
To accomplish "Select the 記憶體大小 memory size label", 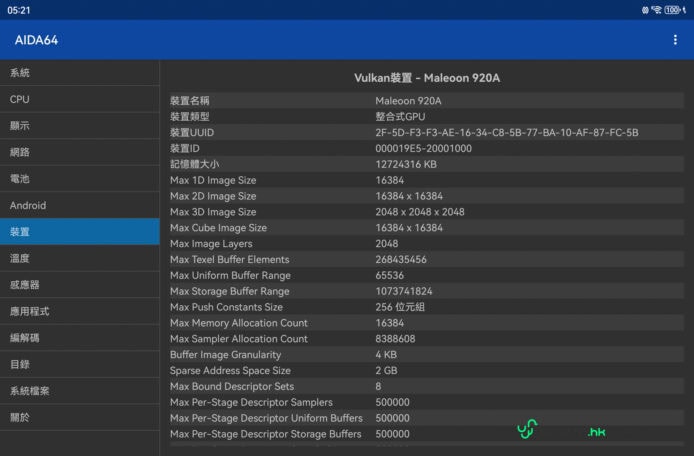I will (194, 164).
